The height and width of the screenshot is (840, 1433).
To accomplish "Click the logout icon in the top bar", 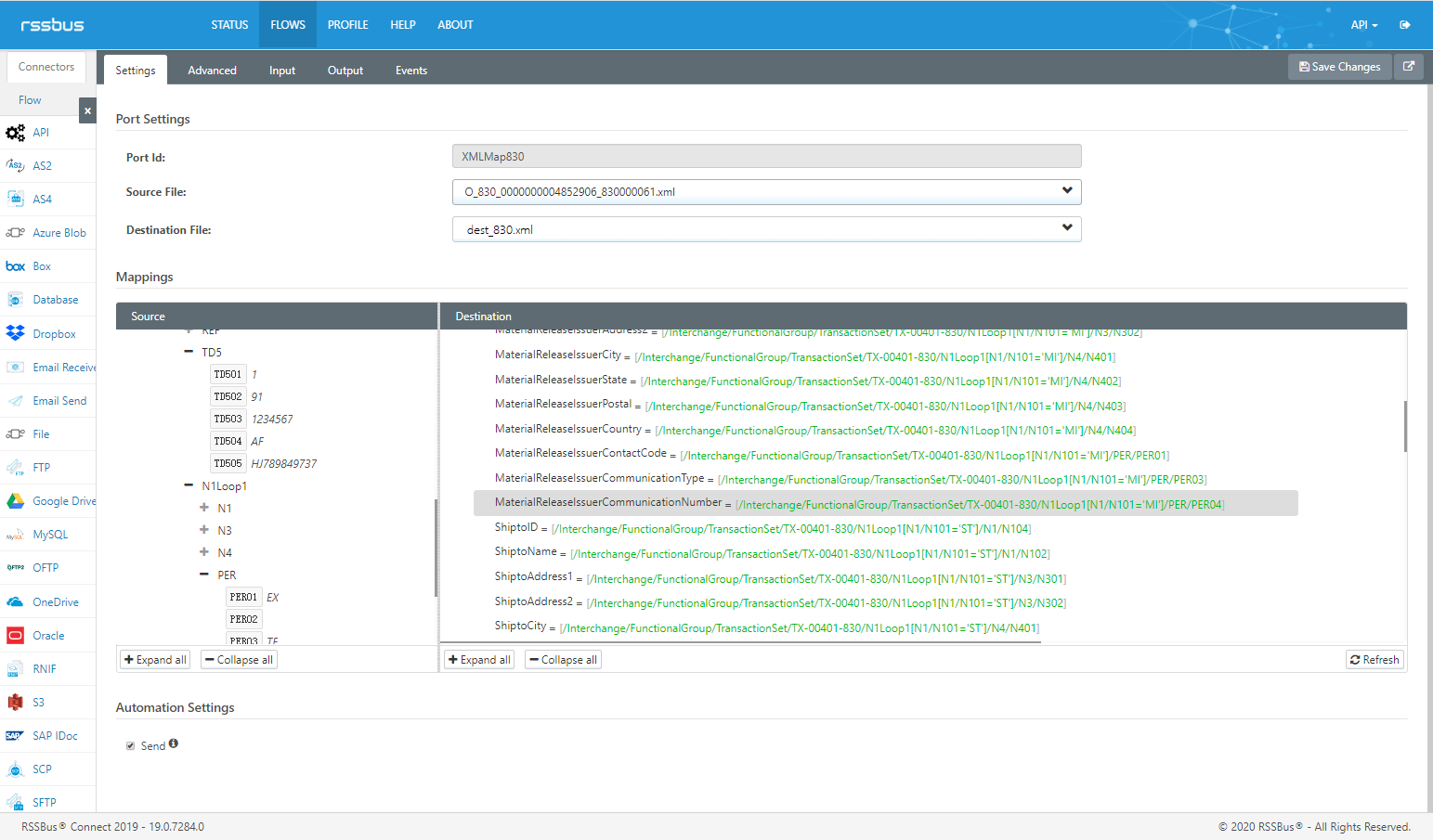I will pos(1405,25).
